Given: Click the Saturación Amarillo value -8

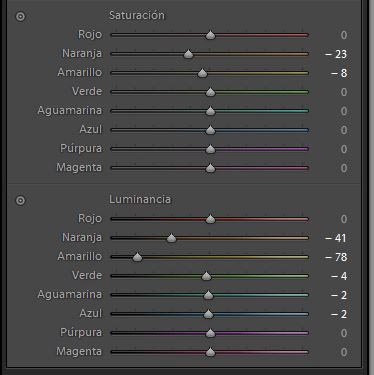Looking at the screenshot, I should pyautogui.click(x=339, y=73).
